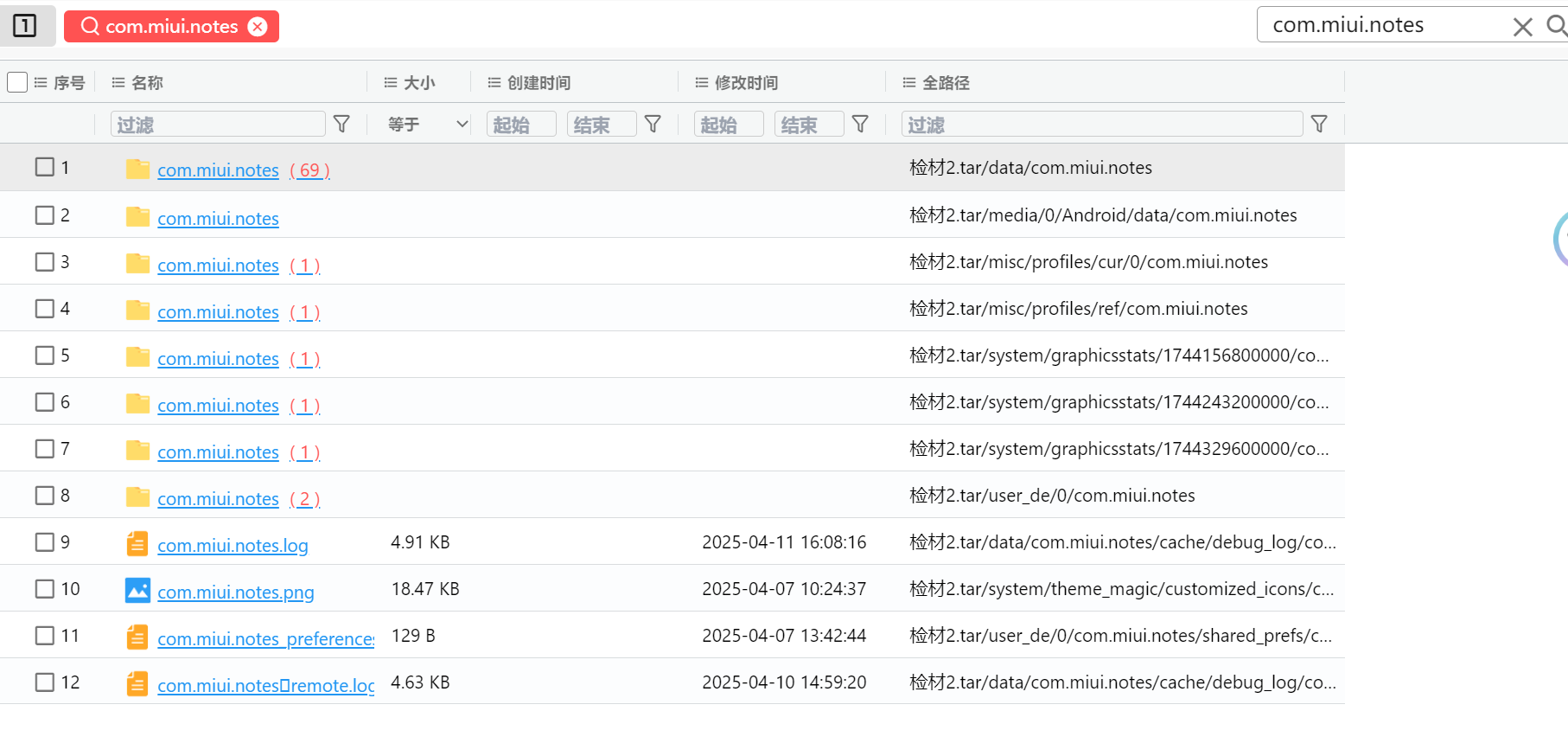Viewport: 1568px width, 743px height.
Task: Click the preferences file icon in row 11
Action: (x=137, y=637)
